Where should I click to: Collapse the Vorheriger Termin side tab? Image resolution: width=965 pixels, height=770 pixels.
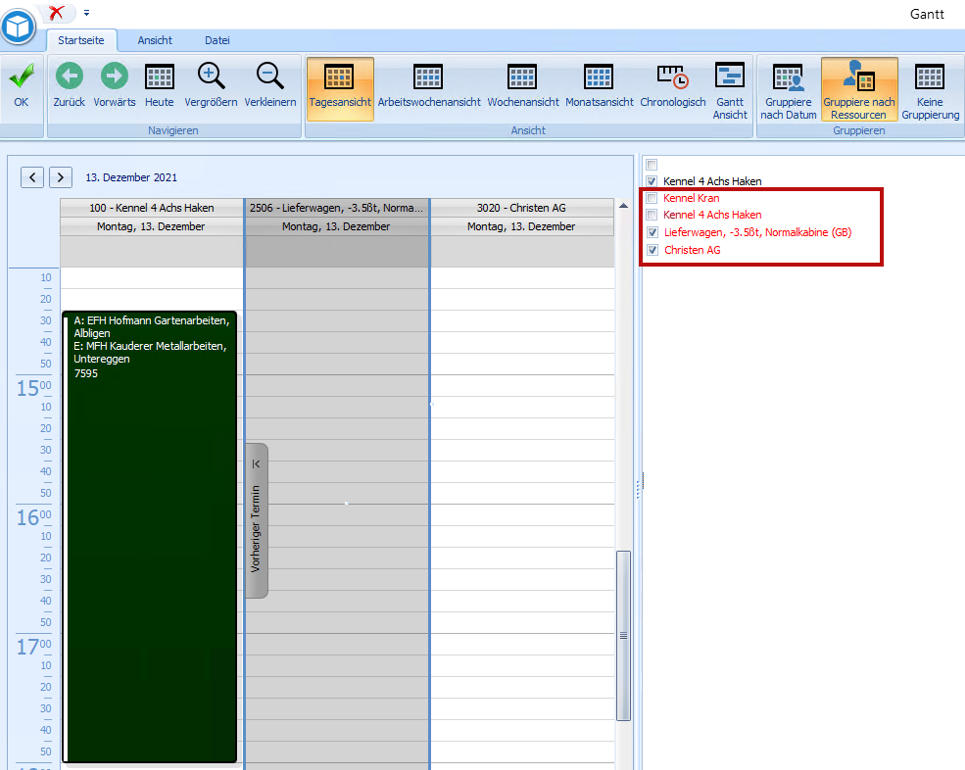256,463
